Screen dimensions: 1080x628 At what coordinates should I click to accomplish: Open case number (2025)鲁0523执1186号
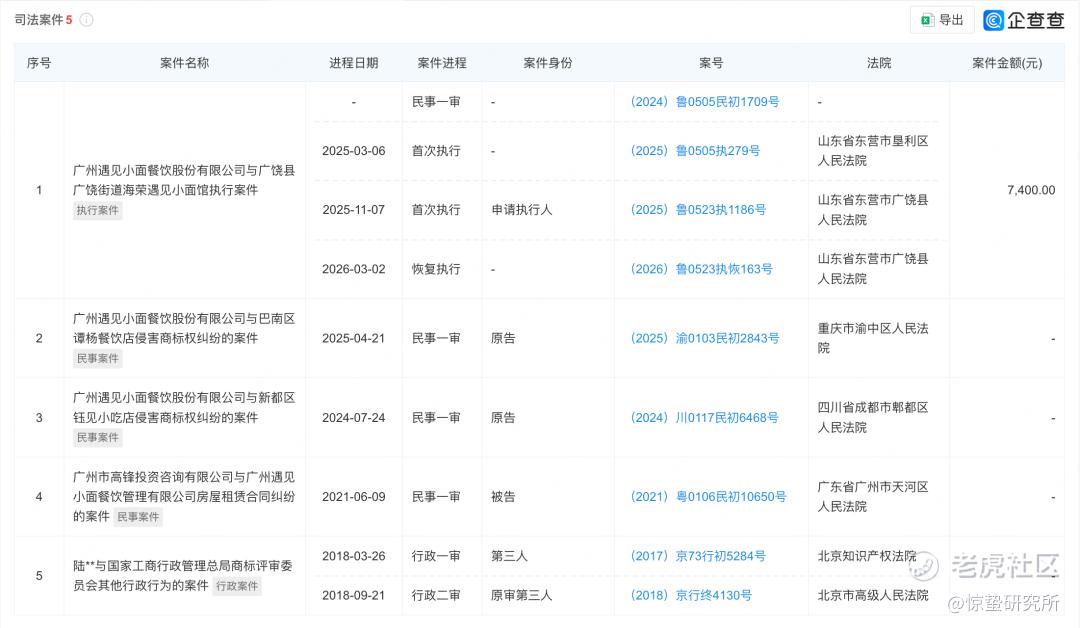[698, 210]
